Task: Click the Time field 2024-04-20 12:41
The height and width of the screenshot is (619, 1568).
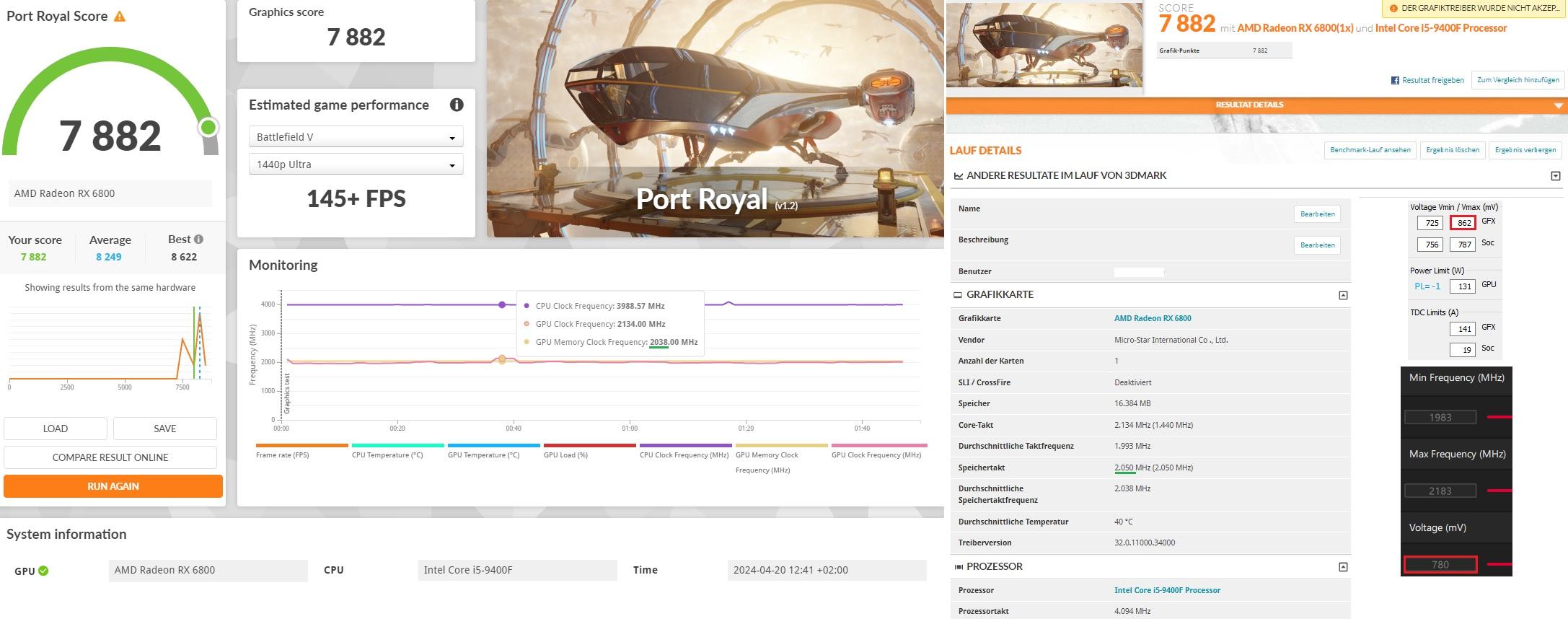Action: click(x=827, y=570)
